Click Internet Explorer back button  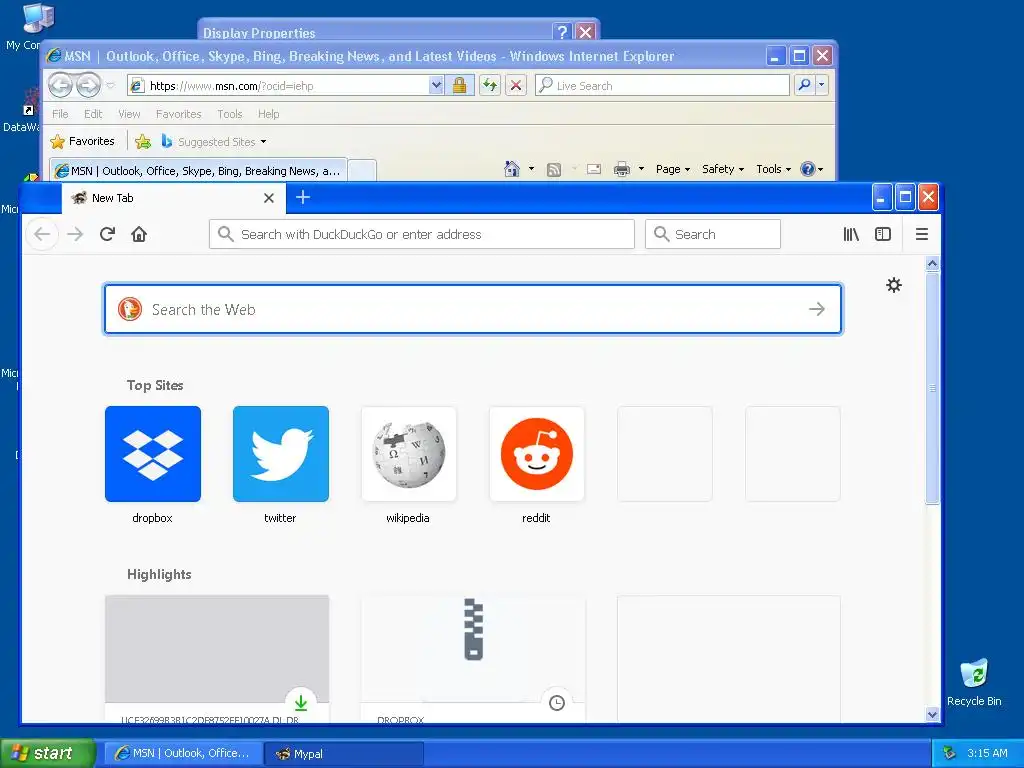60,85
